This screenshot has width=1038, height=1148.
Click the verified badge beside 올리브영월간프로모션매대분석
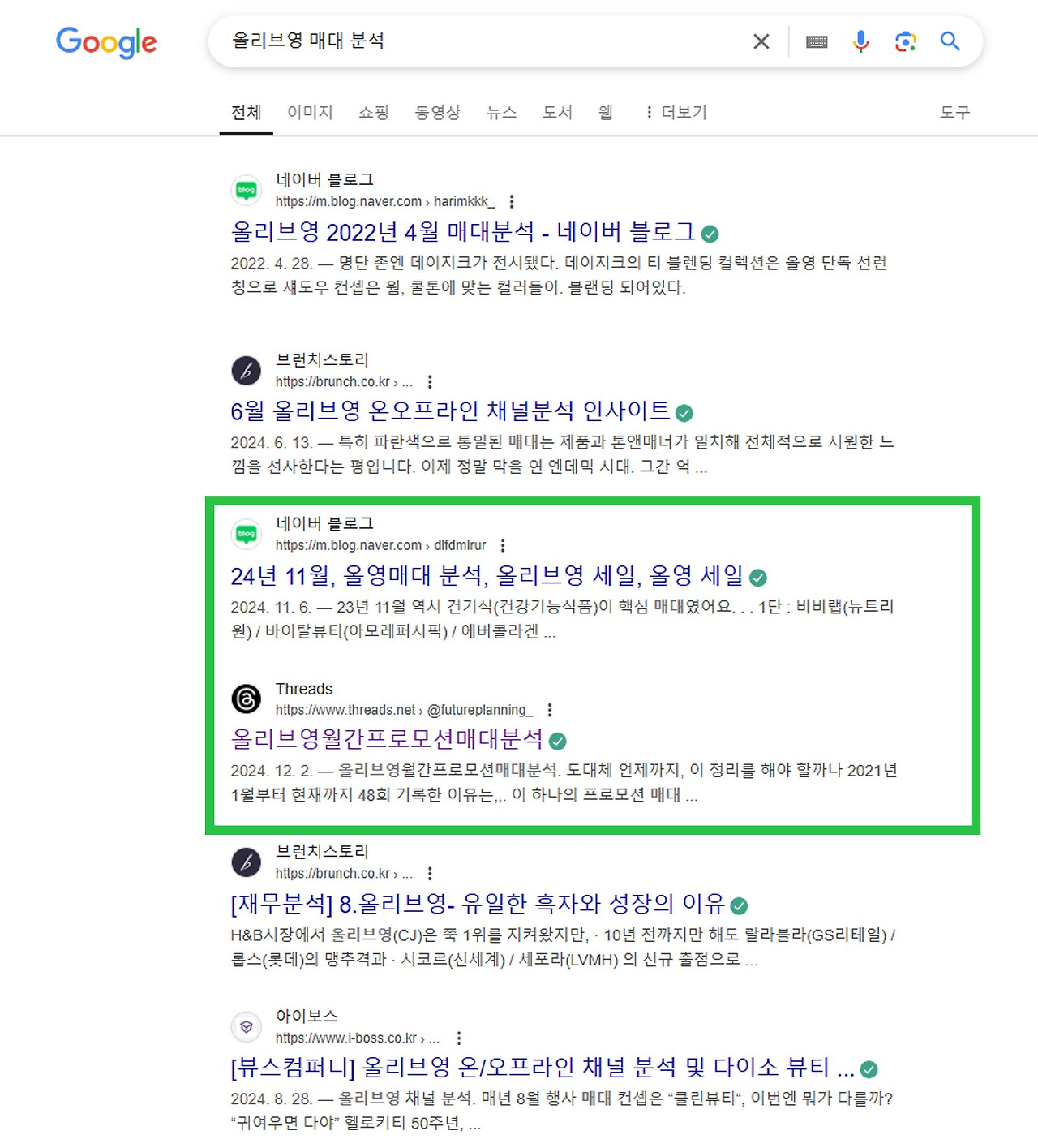(557, 741)
